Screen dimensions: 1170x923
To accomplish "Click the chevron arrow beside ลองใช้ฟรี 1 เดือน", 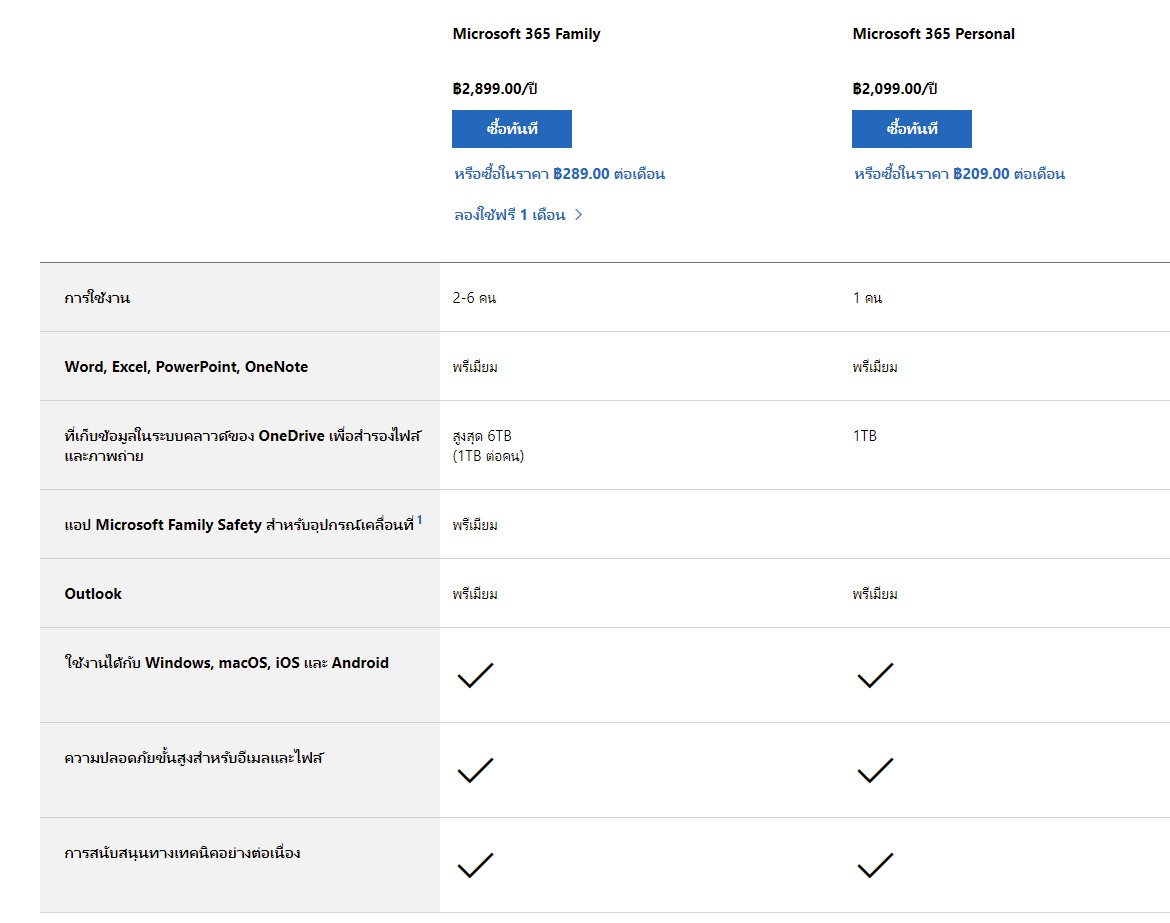I will (x=579, y=215).
